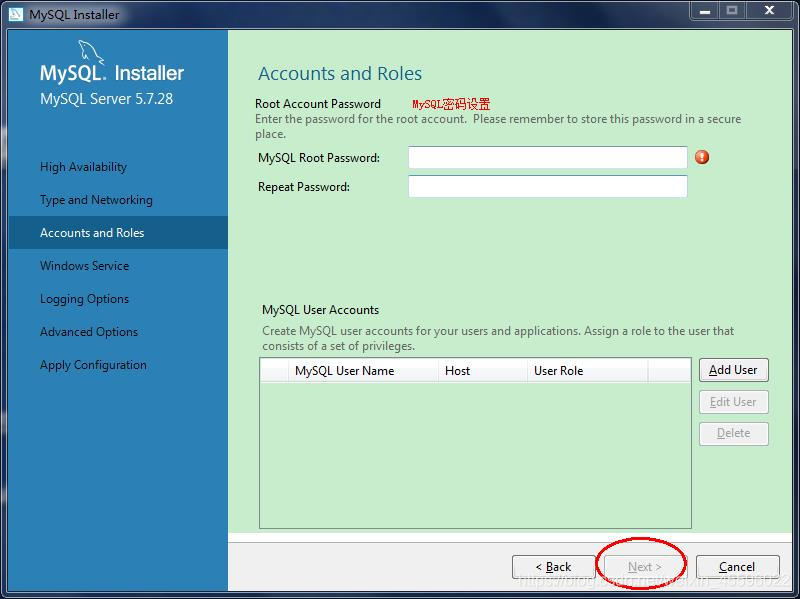Image resolution: width=800 pixels, height=599 pixels.
Task: Click the Accounts and Roles heading
Action: (340, 73)
